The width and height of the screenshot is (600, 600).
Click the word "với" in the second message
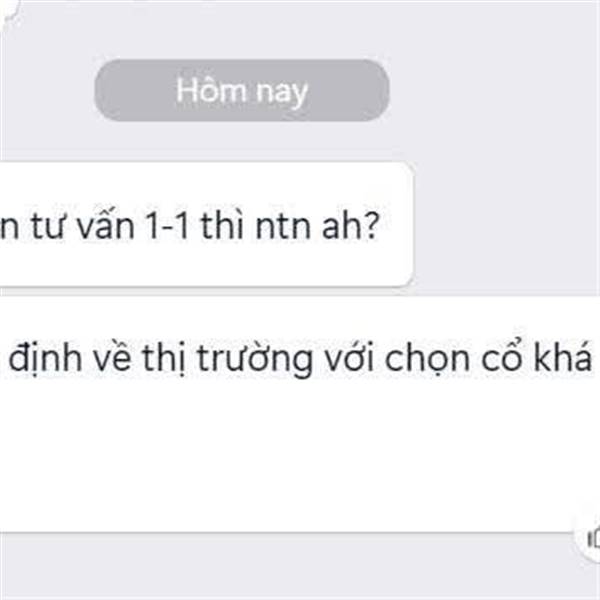point(348,356)
